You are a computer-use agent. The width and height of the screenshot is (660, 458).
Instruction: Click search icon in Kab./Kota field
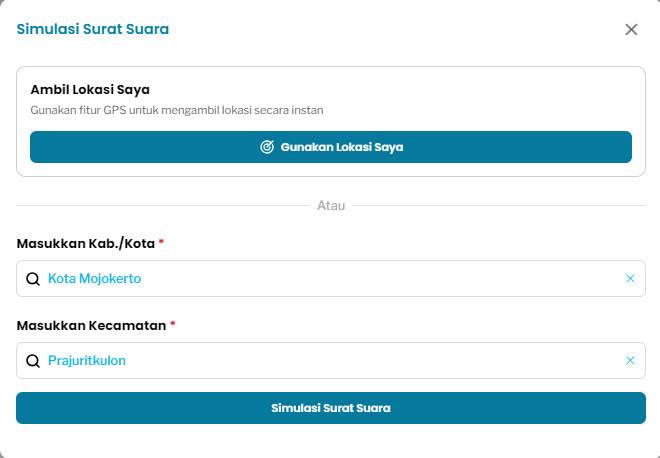point(33,279)
